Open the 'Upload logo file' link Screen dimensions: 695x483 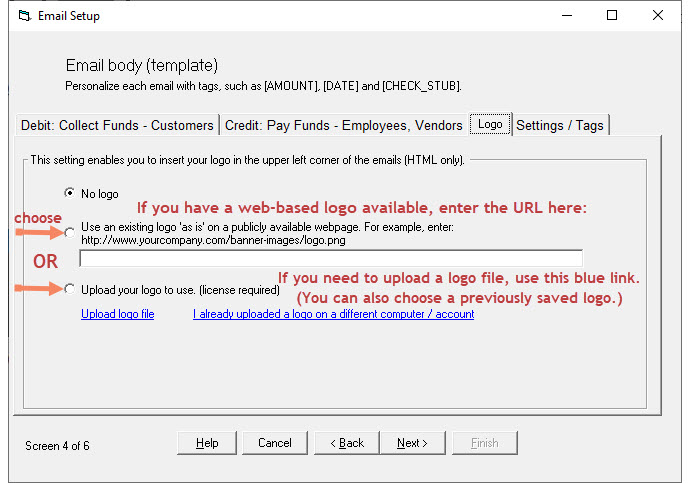coord(117,314)
